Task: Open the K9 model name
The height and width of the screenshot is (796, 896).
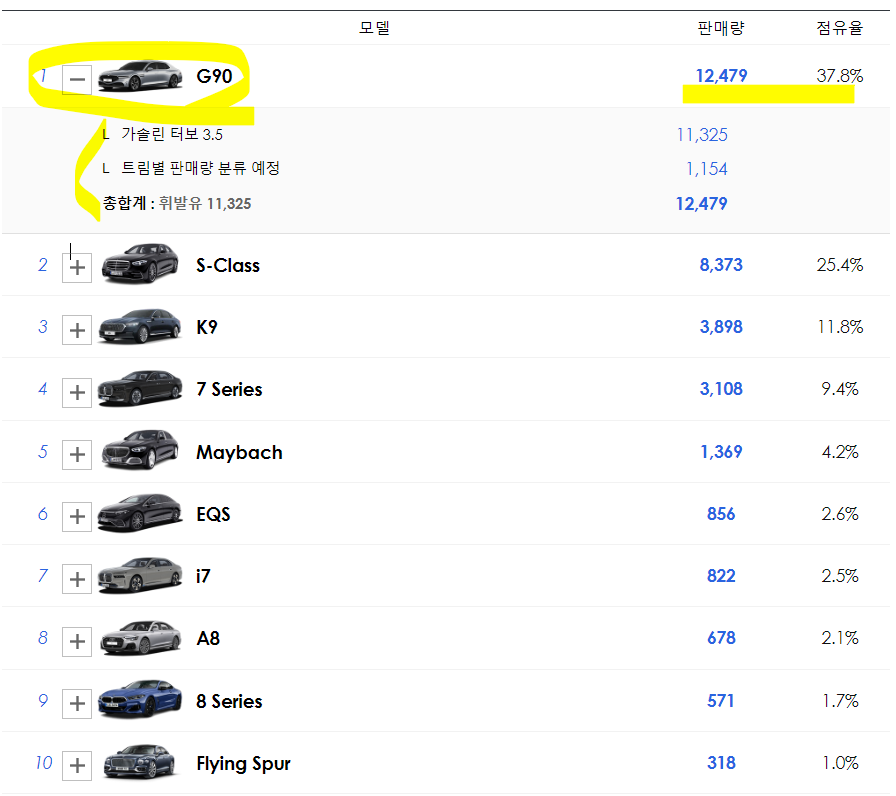Action: point(207,327)
